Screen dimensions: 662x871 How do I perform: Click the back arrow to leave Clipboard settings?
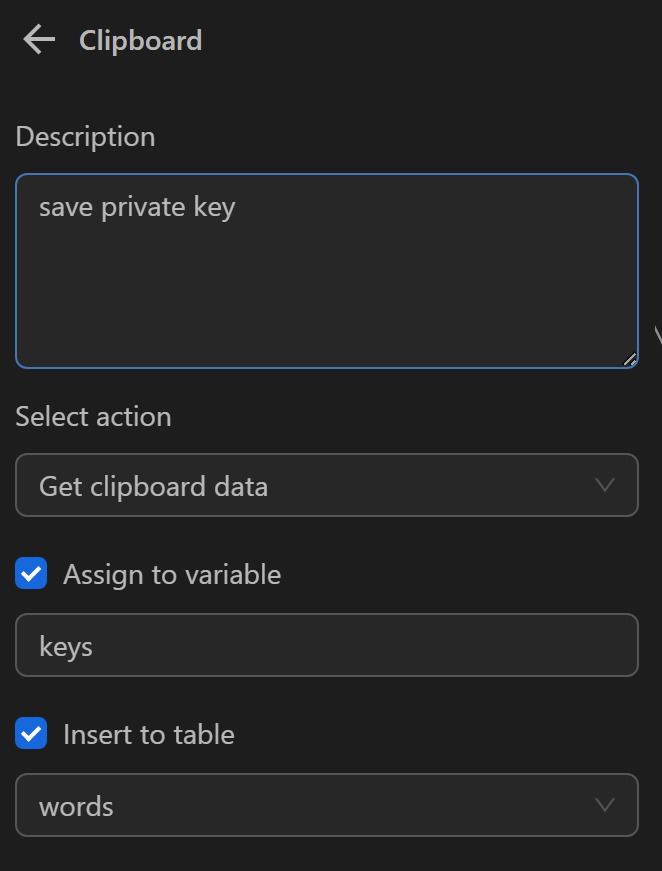[x=37, y=40]
